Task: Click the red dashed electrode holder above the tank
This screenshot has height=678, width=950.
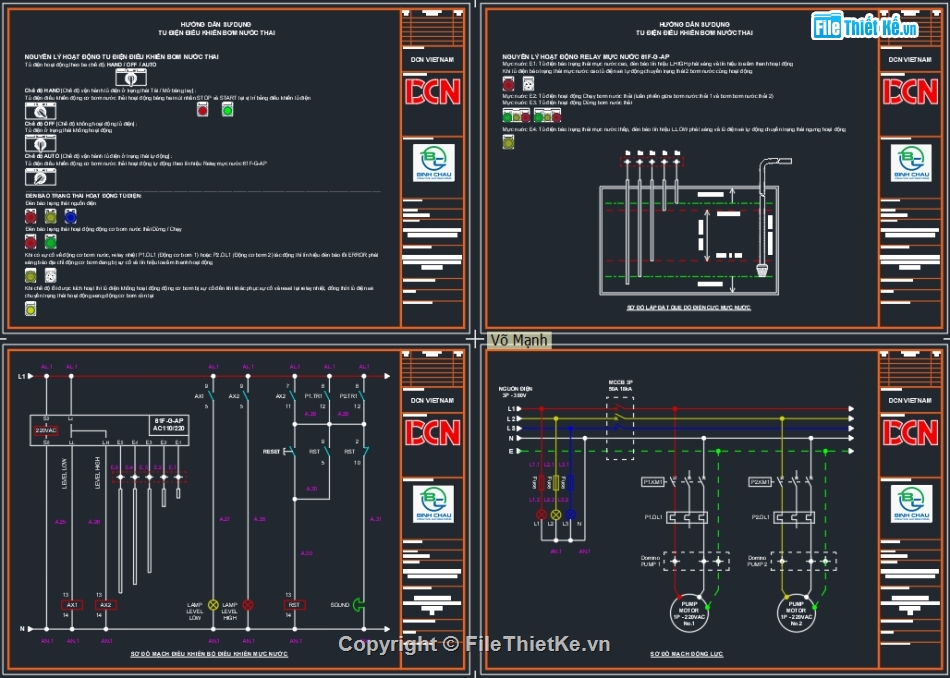Action: point(651,162)
